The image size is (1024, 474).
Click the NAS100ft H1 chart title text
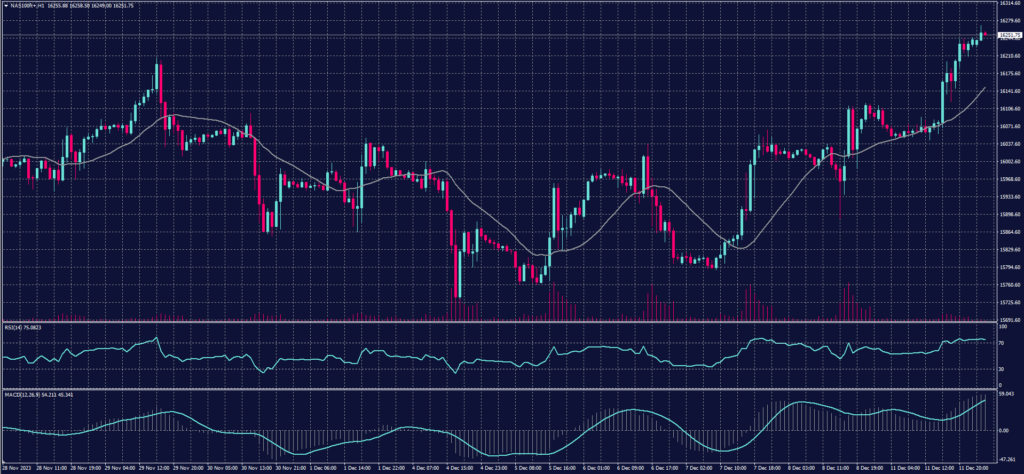click(x=28, y=4)
